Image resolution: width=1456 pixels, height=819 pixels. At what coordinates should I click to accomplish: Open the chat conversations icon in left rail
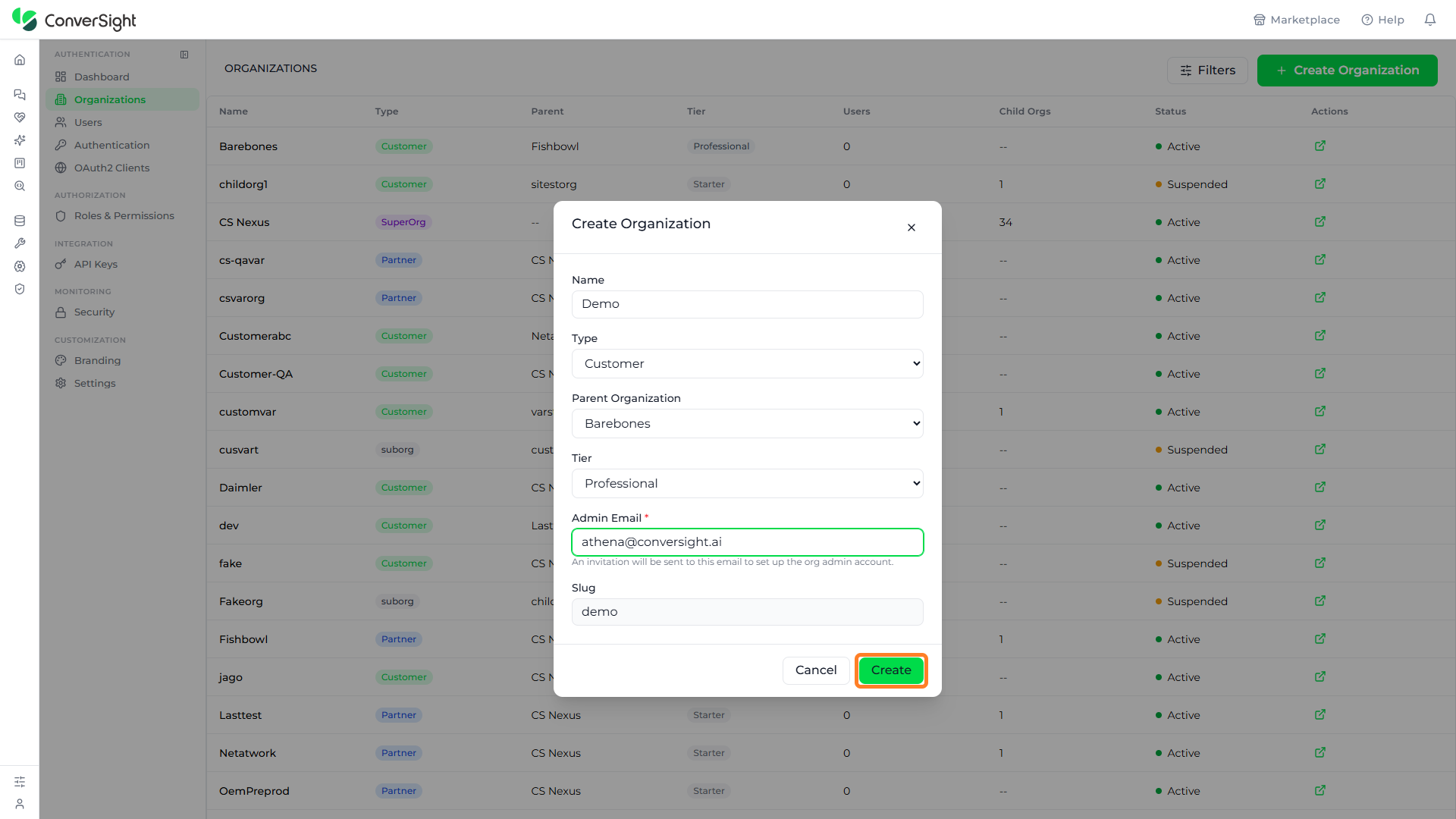pos(20,95)
